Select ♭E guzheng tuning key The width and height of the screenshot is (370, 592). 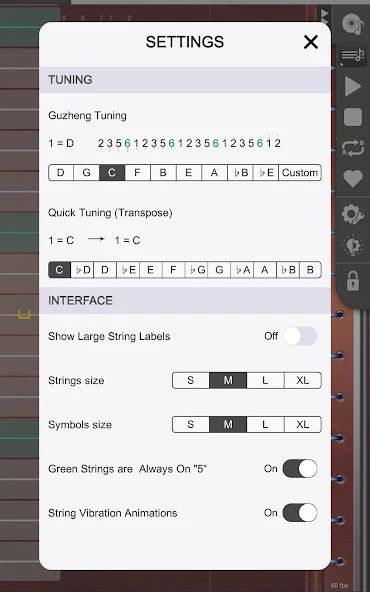point(266,173)
